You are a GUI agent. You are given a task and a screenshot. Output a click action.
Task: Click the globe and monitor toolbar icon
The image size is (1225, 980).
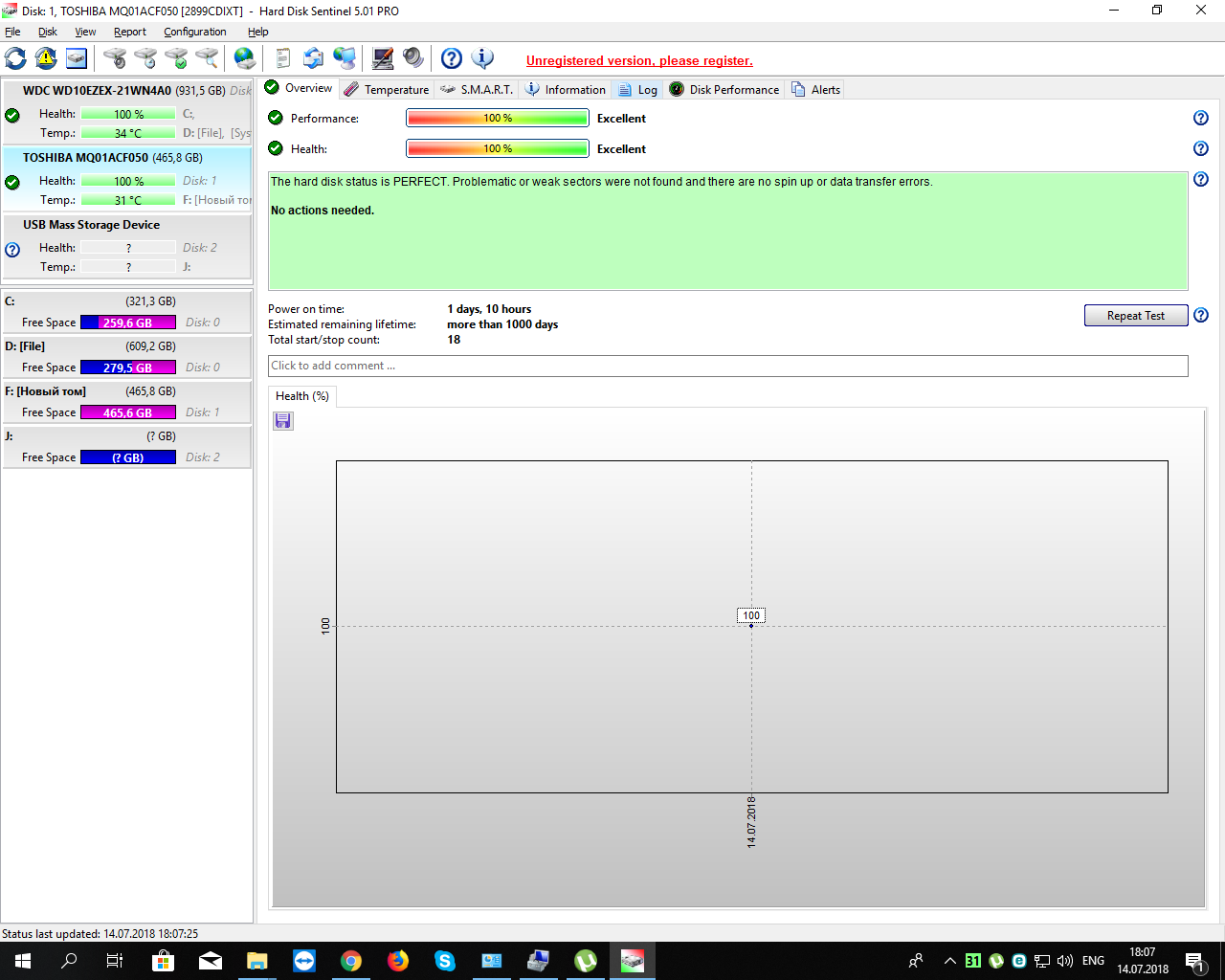pyautogui.click(x=345, y=58)
